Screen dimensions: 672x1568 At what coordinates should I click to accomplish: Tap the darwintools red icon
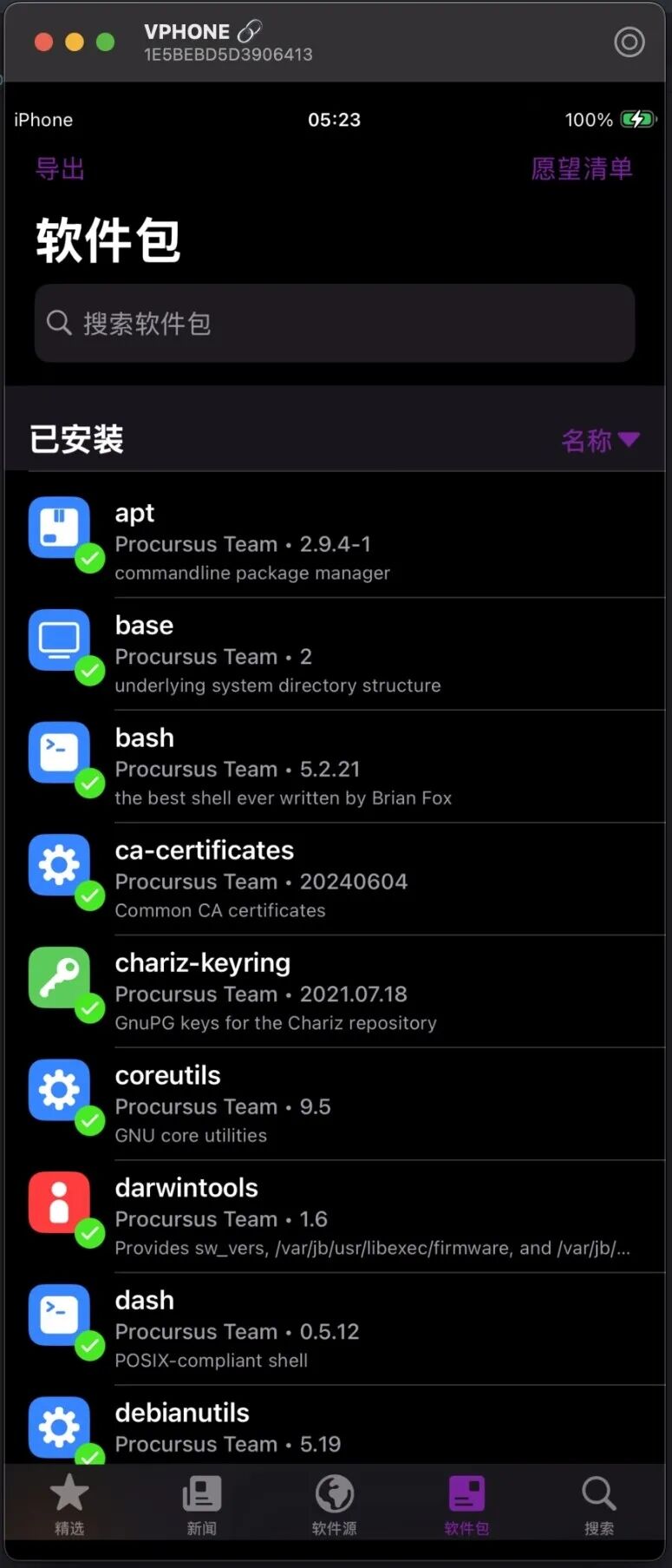(59, 1202)
